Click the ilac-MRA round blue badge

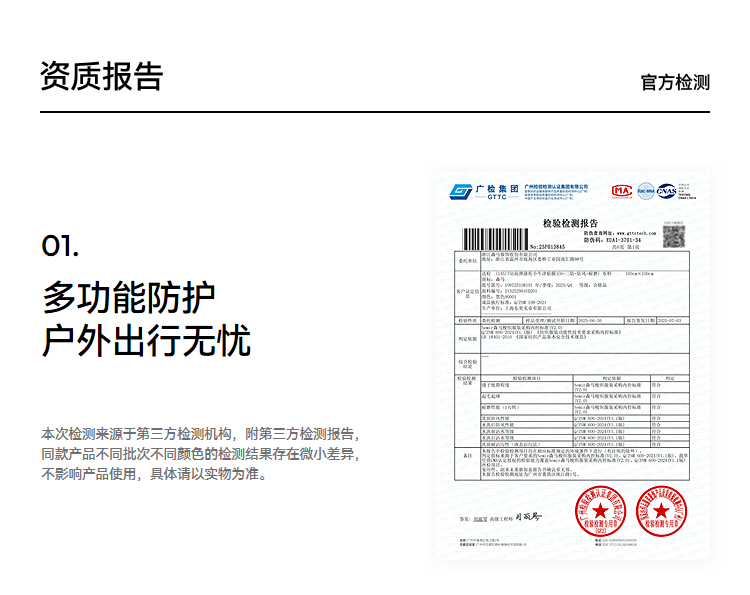click(646, 190)
